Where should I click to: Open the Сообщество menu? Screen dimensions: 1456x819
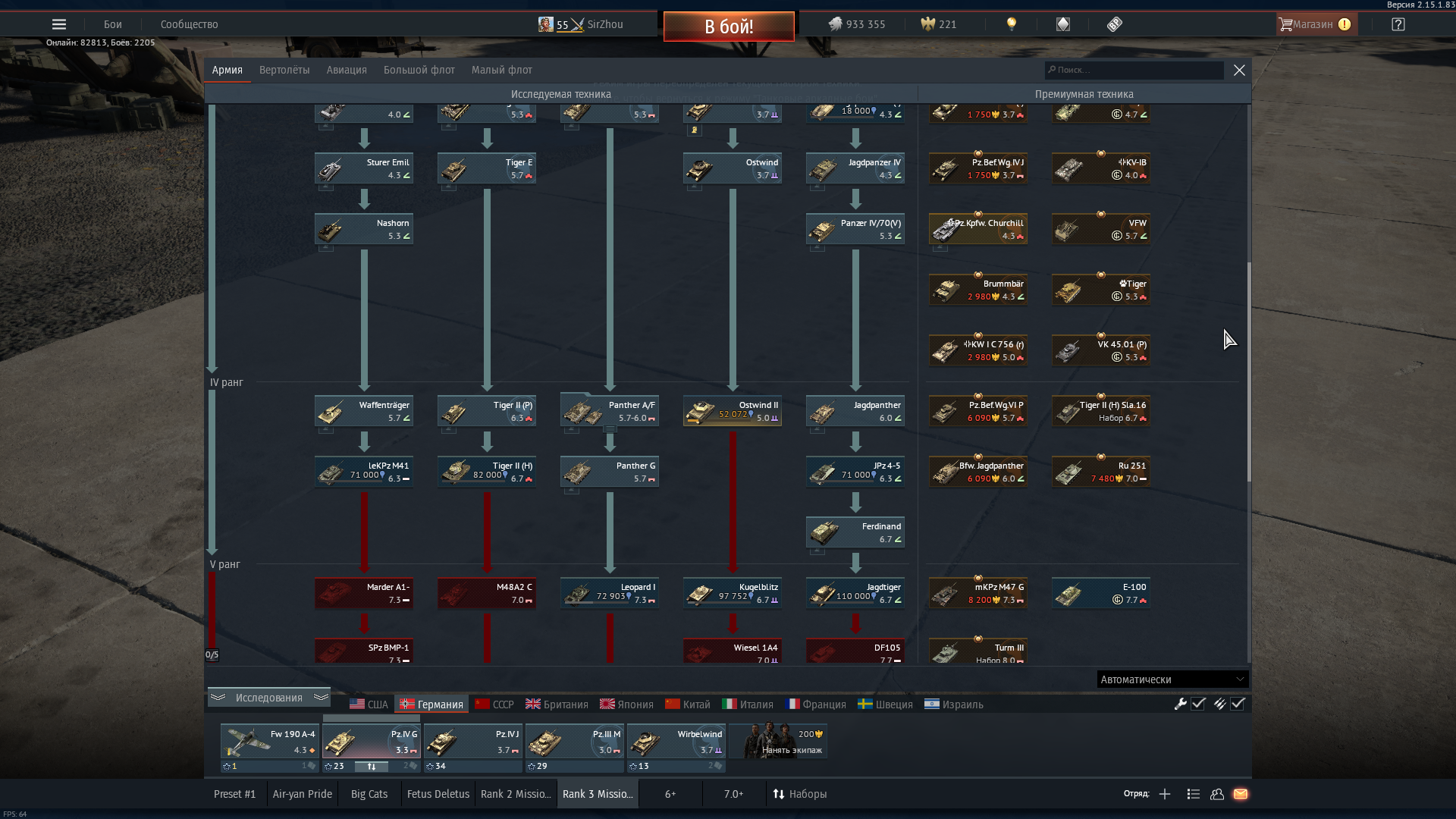click(x=190, y=24)
